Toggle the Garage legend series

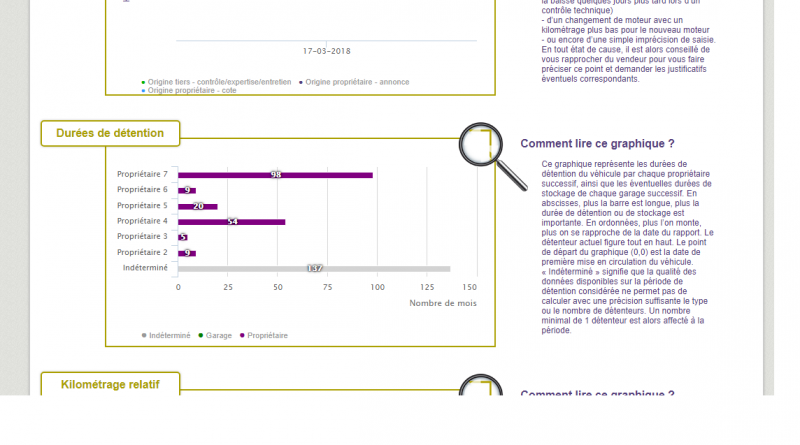click(215, 335)
